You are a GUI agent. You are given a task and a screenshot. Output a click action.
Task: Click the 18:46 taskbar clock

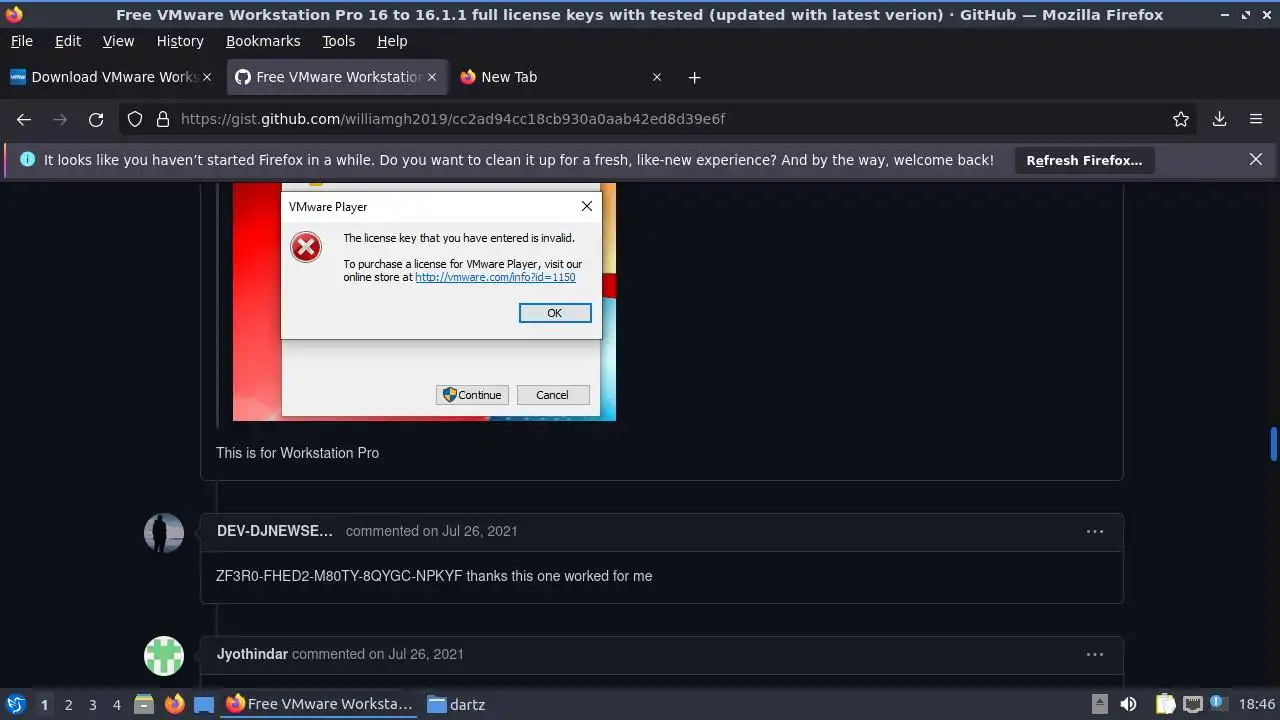point(1257,704)
